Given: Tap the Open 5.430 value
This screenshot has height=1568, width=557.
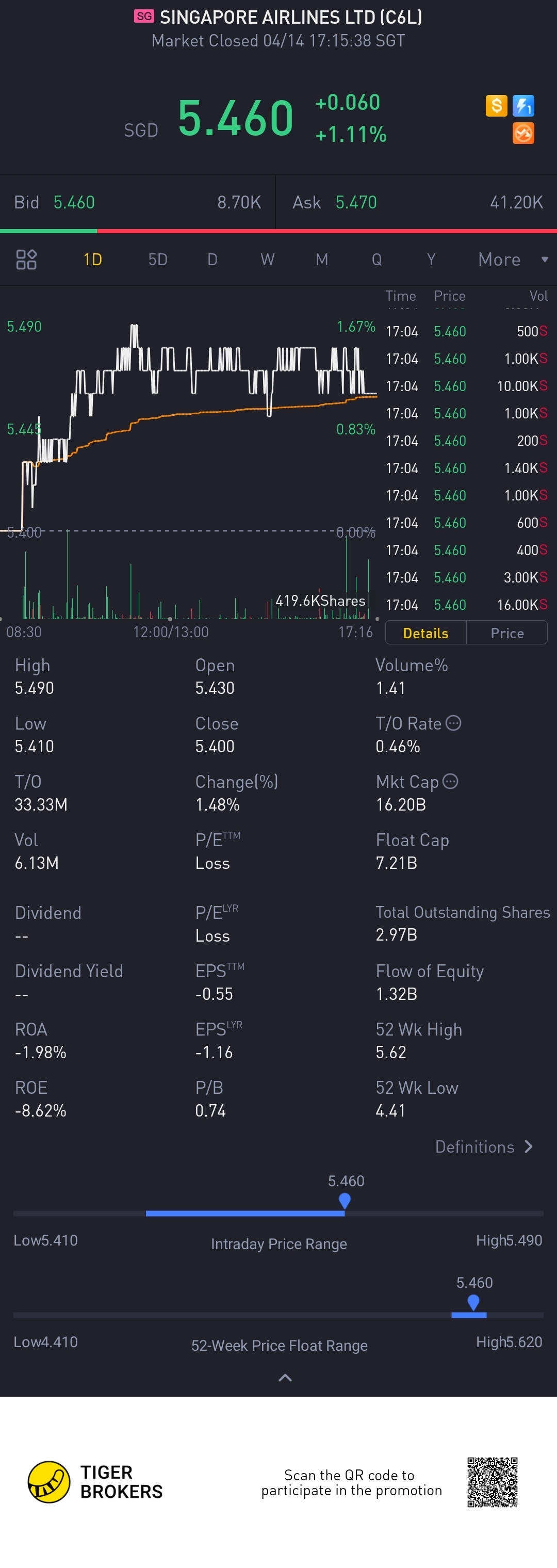Looking at the screenshot, I should click(x=215, y=688).
